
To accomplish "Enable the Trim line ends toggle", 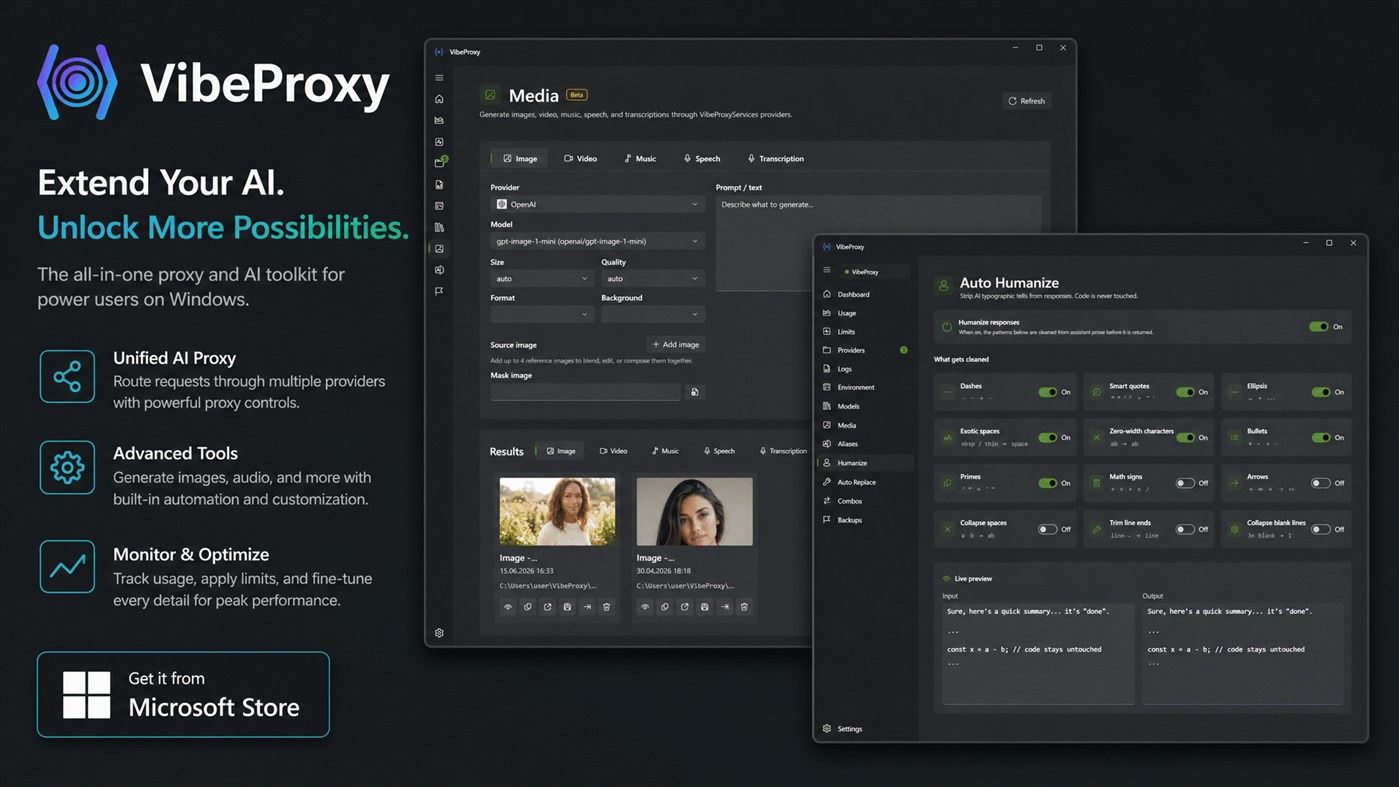I will coord(1185,529).
